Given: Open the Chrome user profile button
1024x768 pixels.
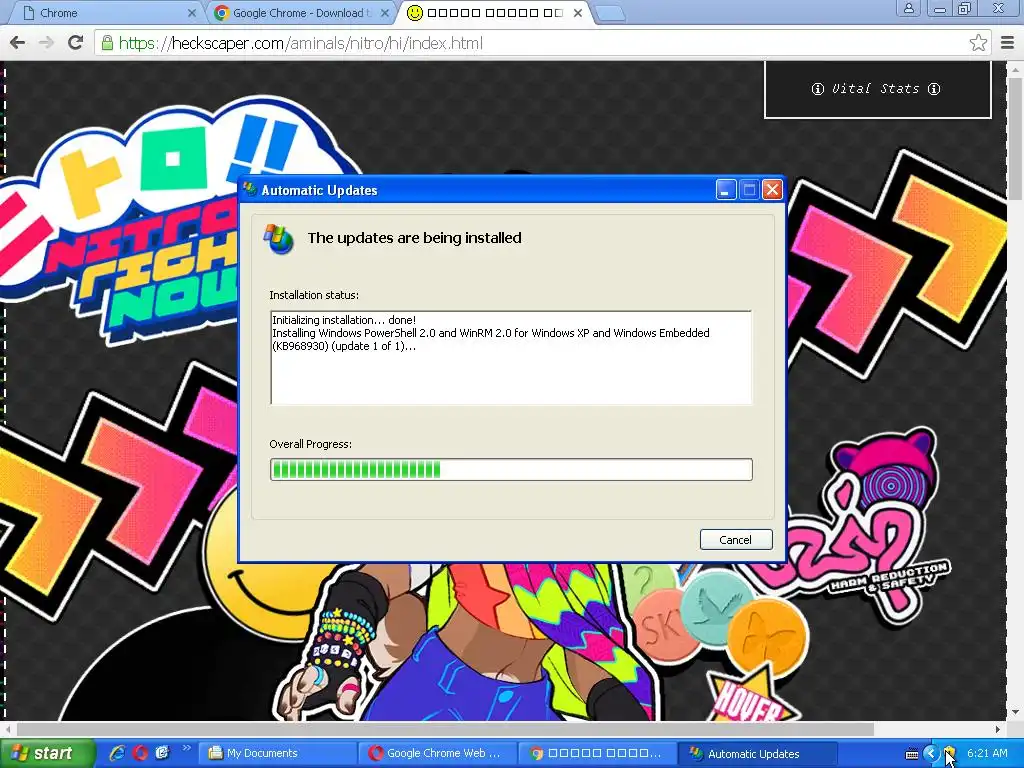Looking at the screenshot, I should [x=908, y=9].
